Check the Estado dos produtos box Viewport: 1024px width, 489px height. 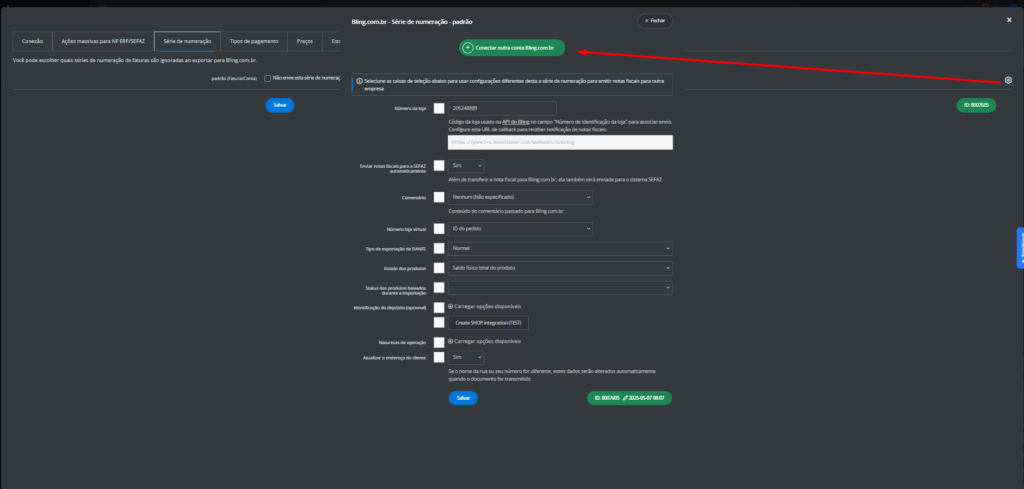(x=439, y=268)
